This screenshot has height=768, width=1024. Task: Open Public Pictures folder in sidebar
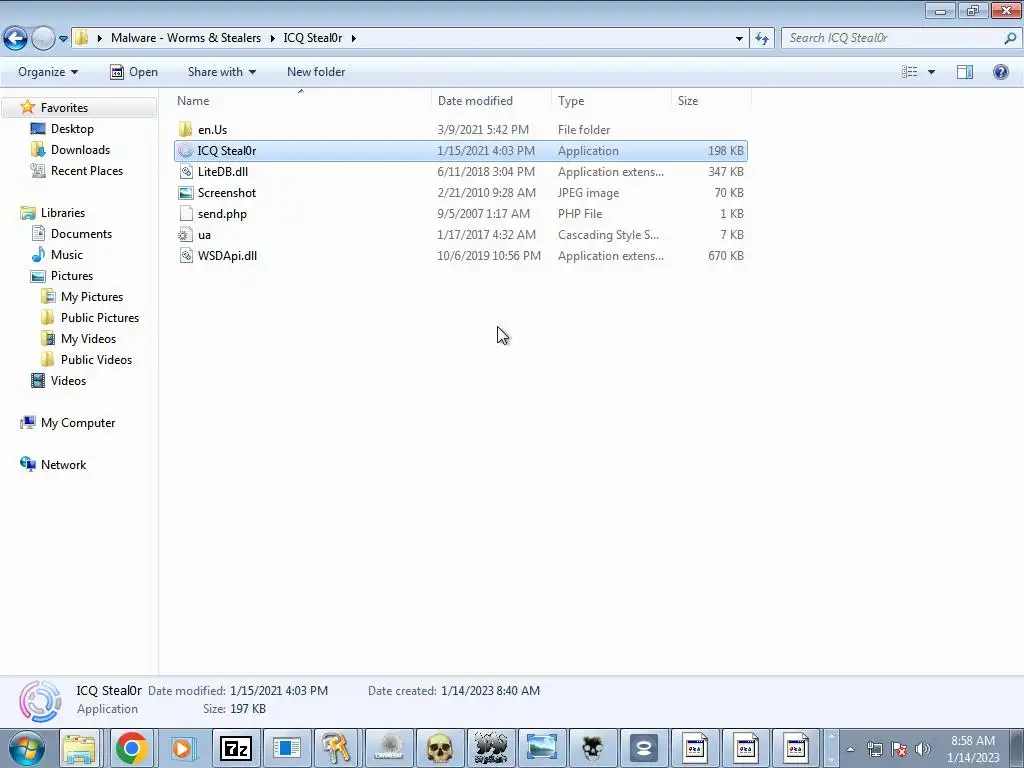point(100,317)
